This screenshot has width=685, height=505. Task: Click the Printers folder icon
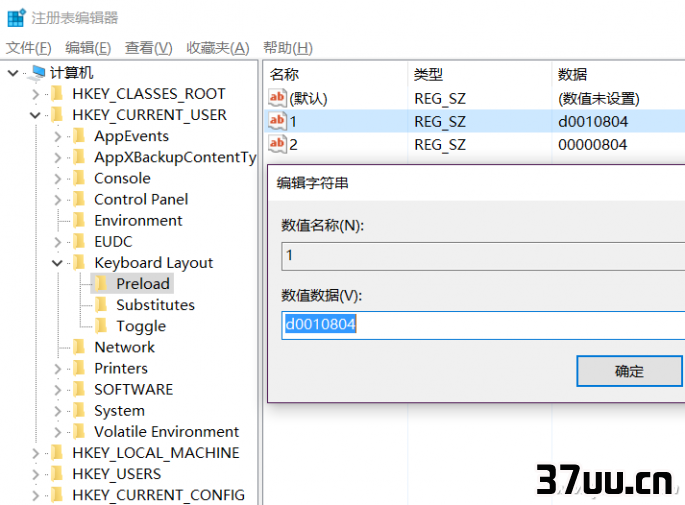click(79, 368)
